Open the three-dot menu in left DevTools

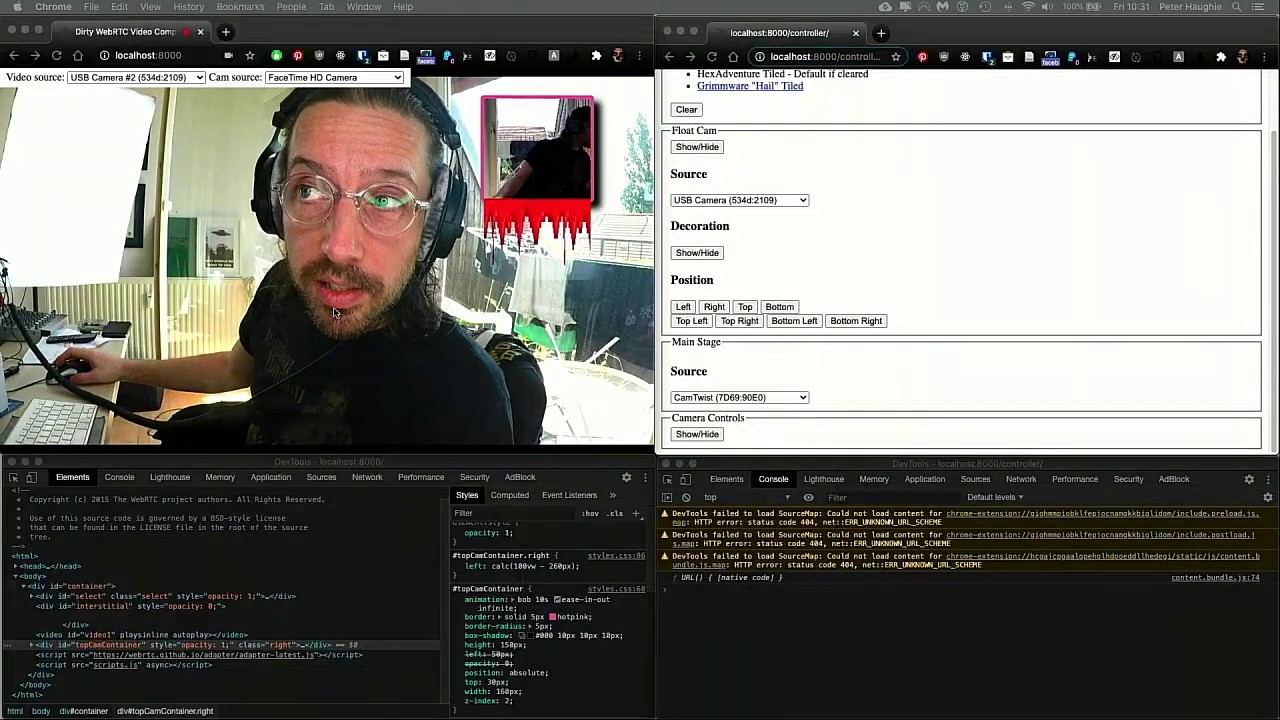pos(645,477)
